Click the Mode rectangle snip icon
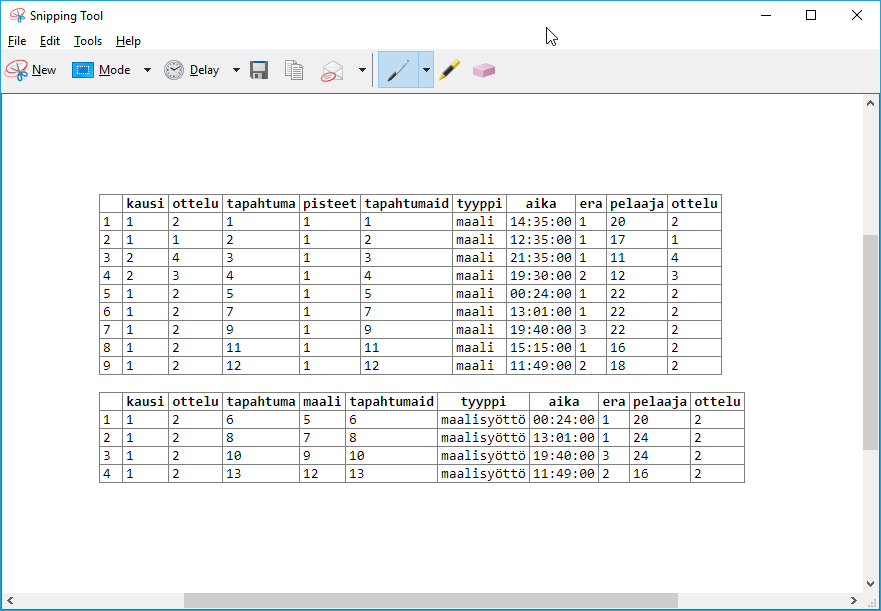The image size is (881, 611). pos(82,70)
